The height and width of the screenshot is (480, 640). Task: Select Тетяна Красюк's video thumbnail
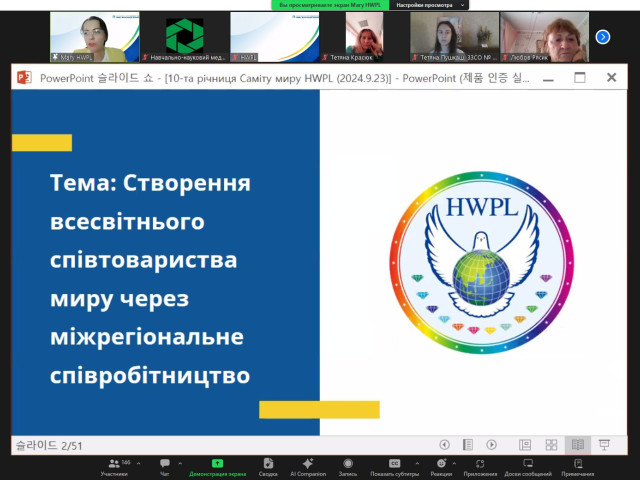click(364, 37)
